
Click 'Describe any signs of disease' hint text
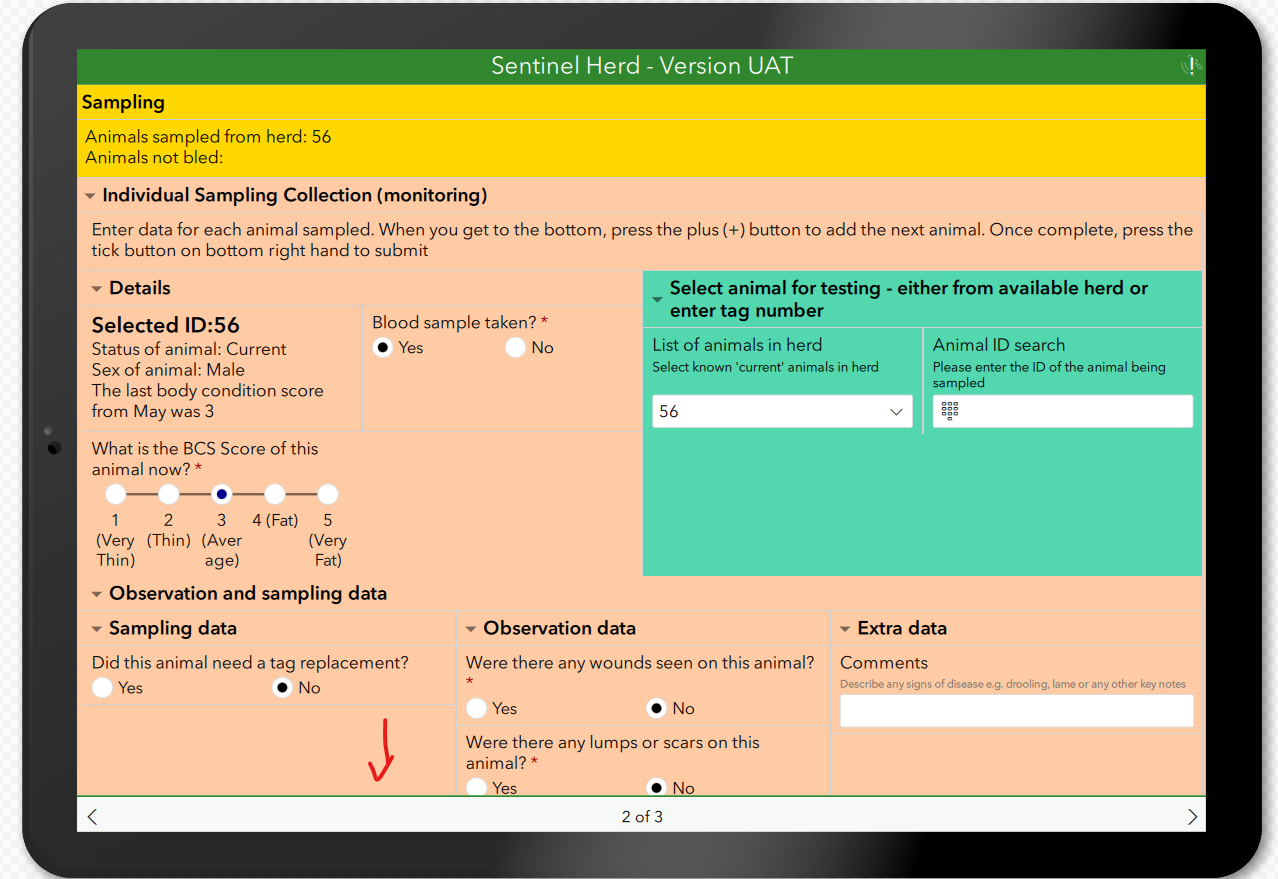(x=1013, y=684)
